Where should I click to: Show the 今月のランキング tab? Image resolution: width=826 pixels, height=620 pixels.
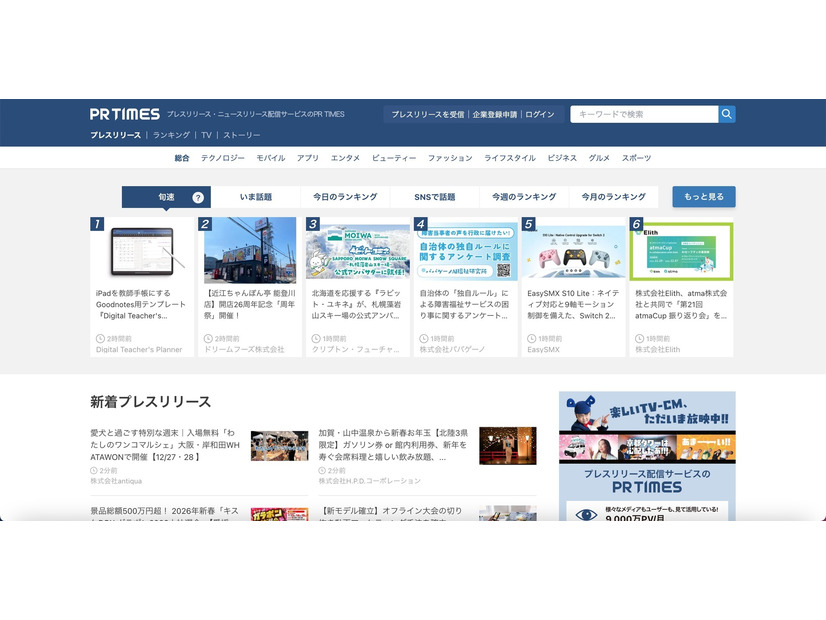click(613, 197)
